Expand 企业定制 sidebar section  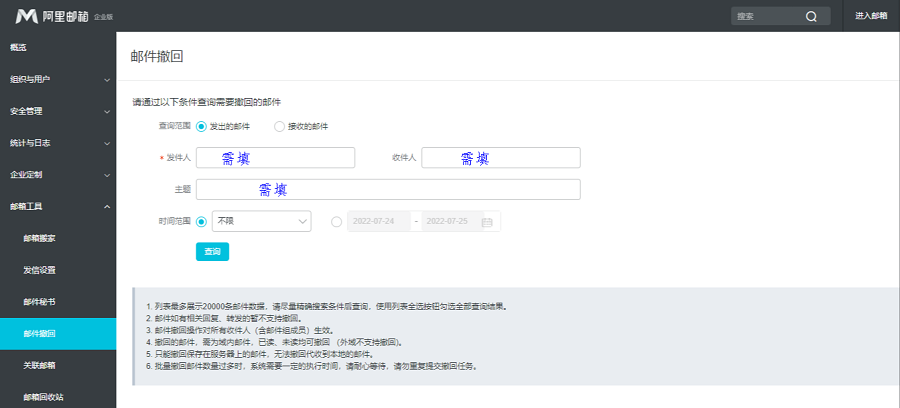pyautogui.click(x=58, y=175)
